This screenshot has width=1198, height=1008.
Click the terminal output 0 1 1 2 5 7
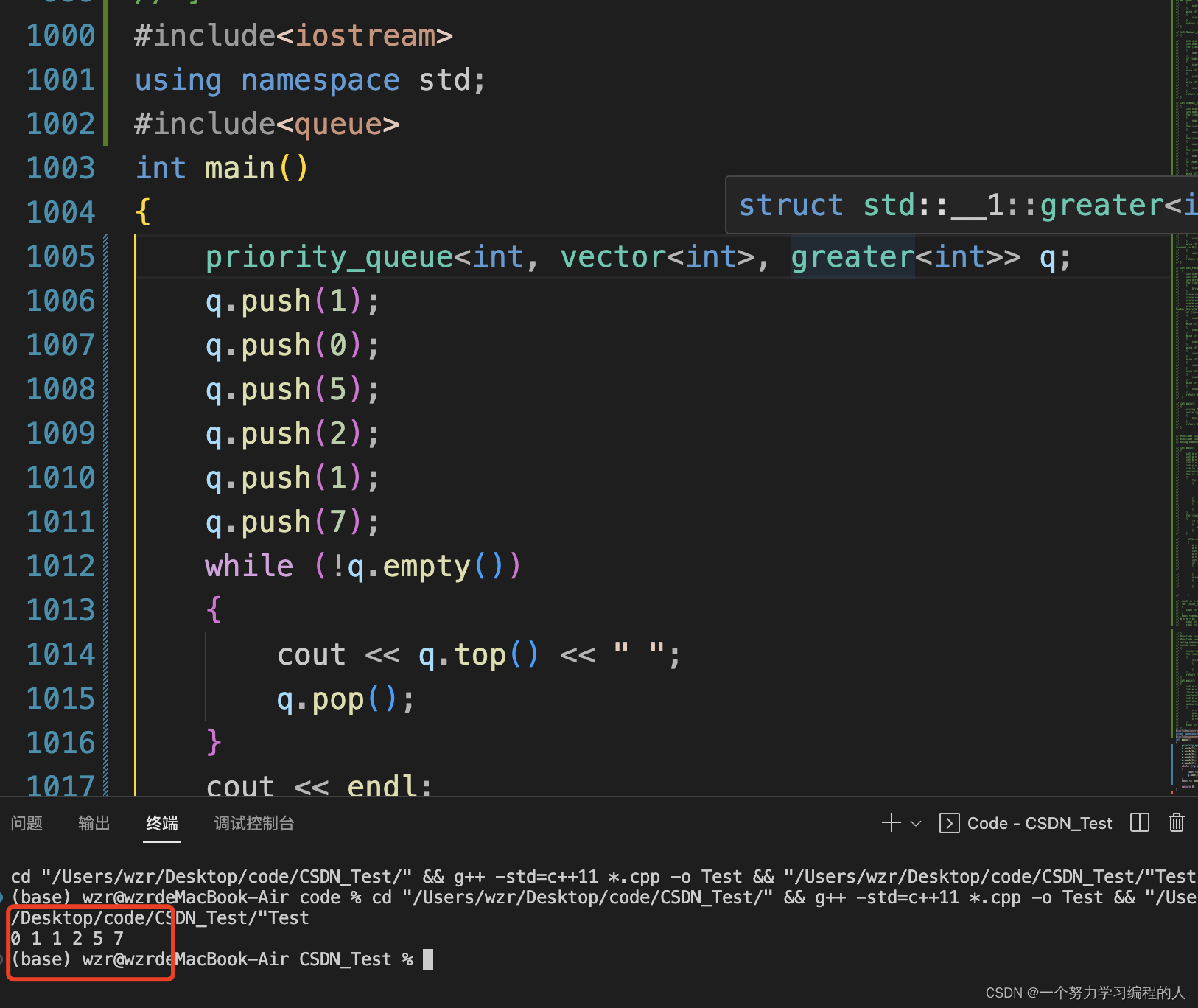pos(67,938)
